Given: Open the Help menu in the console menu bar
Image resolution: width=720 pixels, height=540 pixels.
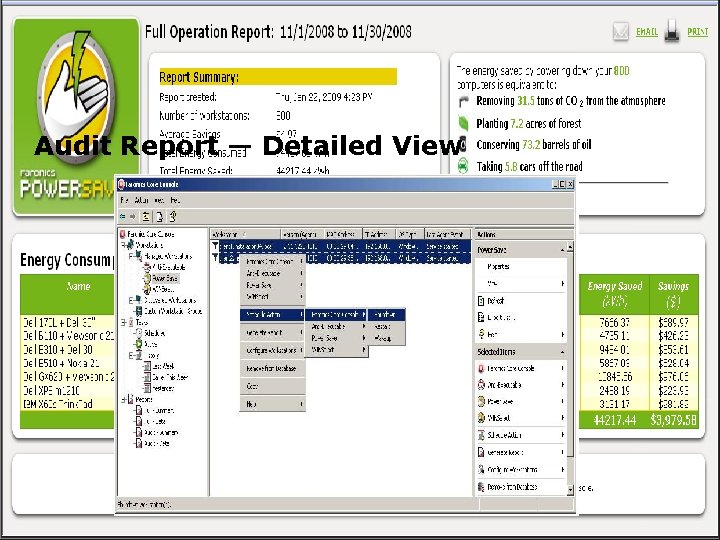Looking at the screenshot, I should [175, 200].
